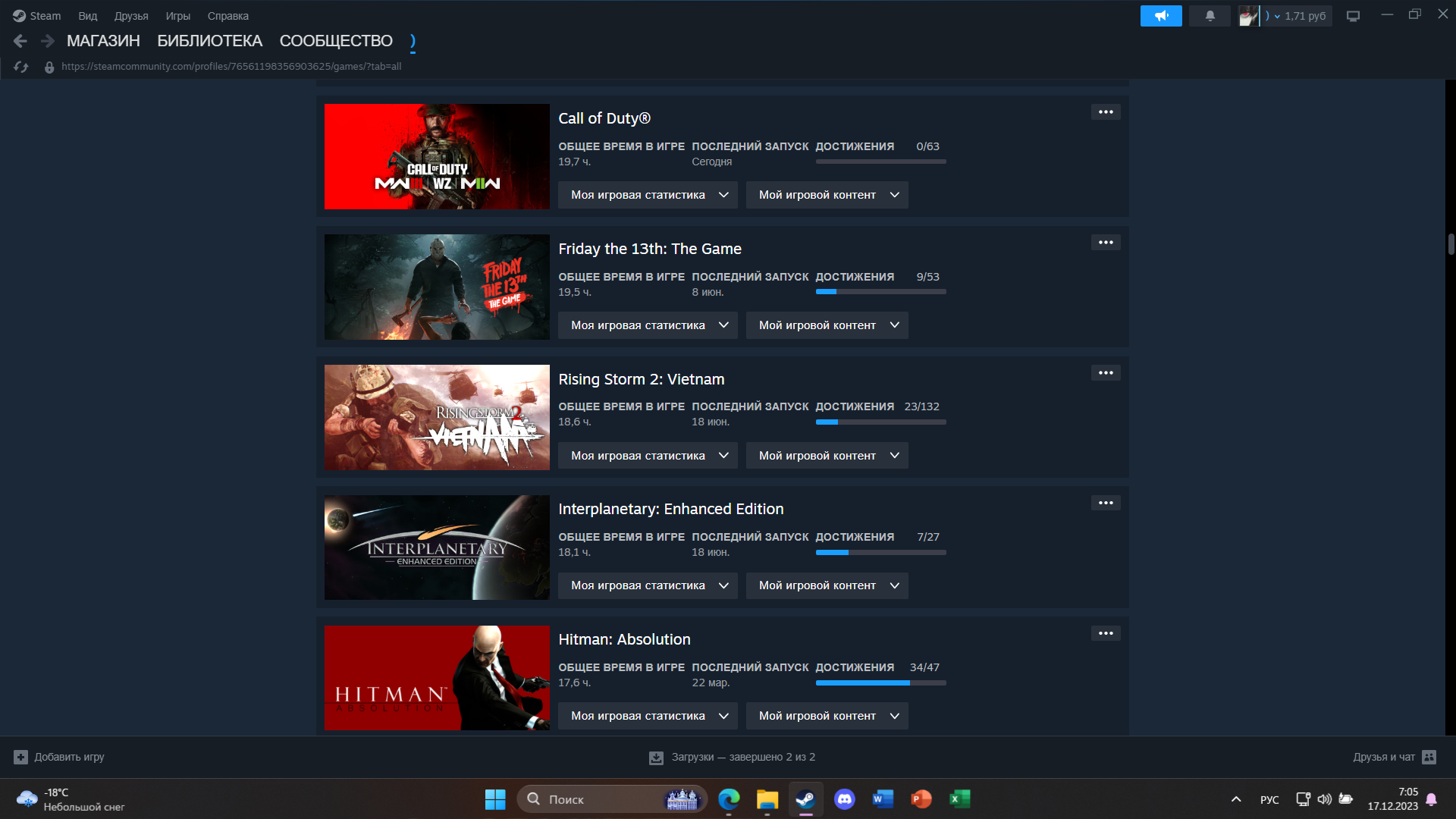Open the Вид menu
Screen dimensions: 1456x819
coord(88,16)
